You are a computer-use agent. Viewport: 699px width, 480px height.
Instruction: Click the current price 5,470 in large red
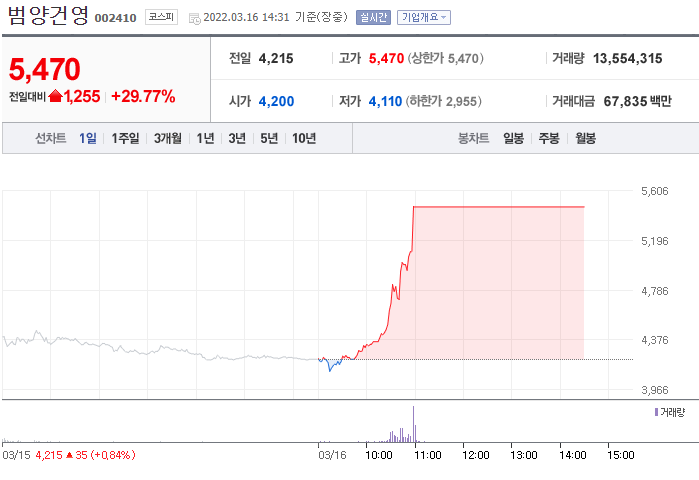click(45, 70)
